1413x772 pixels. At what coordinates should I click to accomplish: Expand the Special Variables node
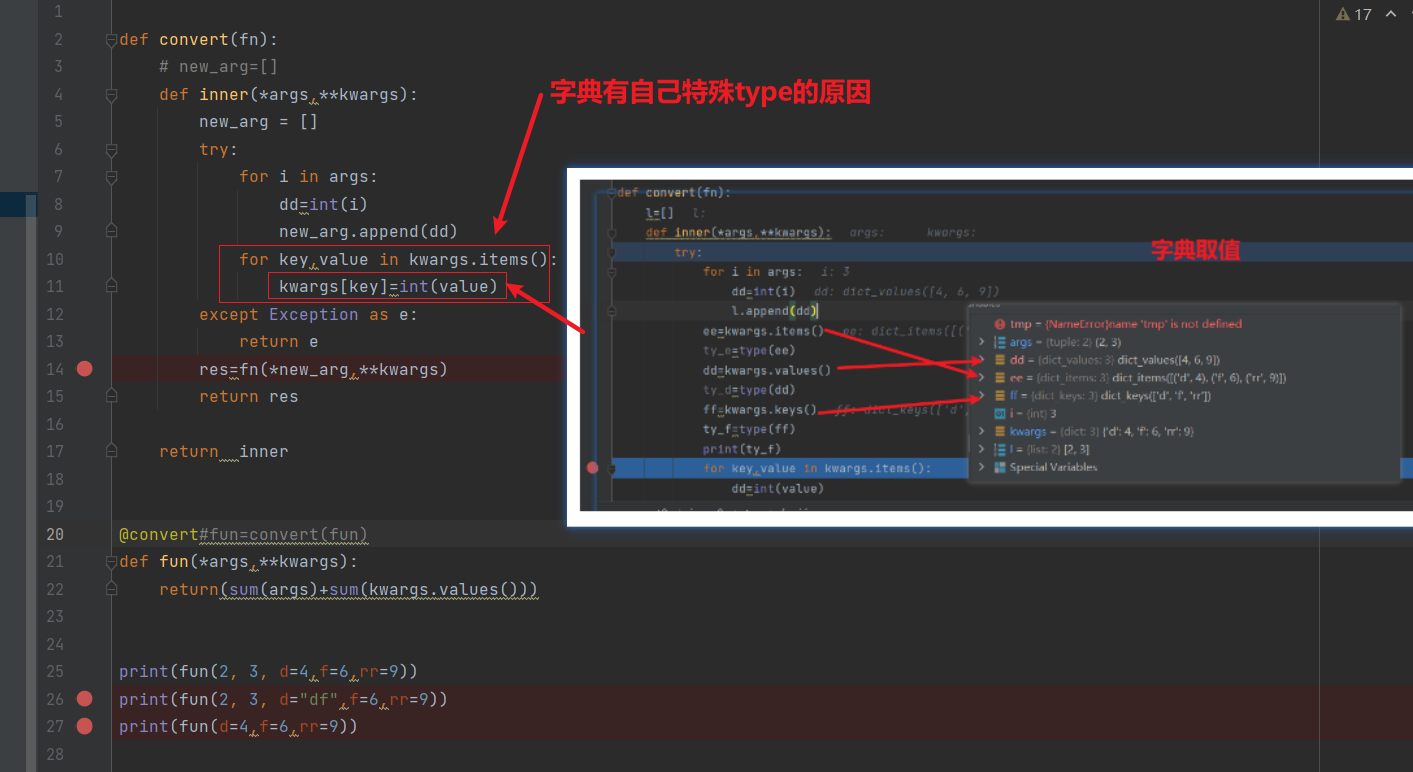pos(981,467)
